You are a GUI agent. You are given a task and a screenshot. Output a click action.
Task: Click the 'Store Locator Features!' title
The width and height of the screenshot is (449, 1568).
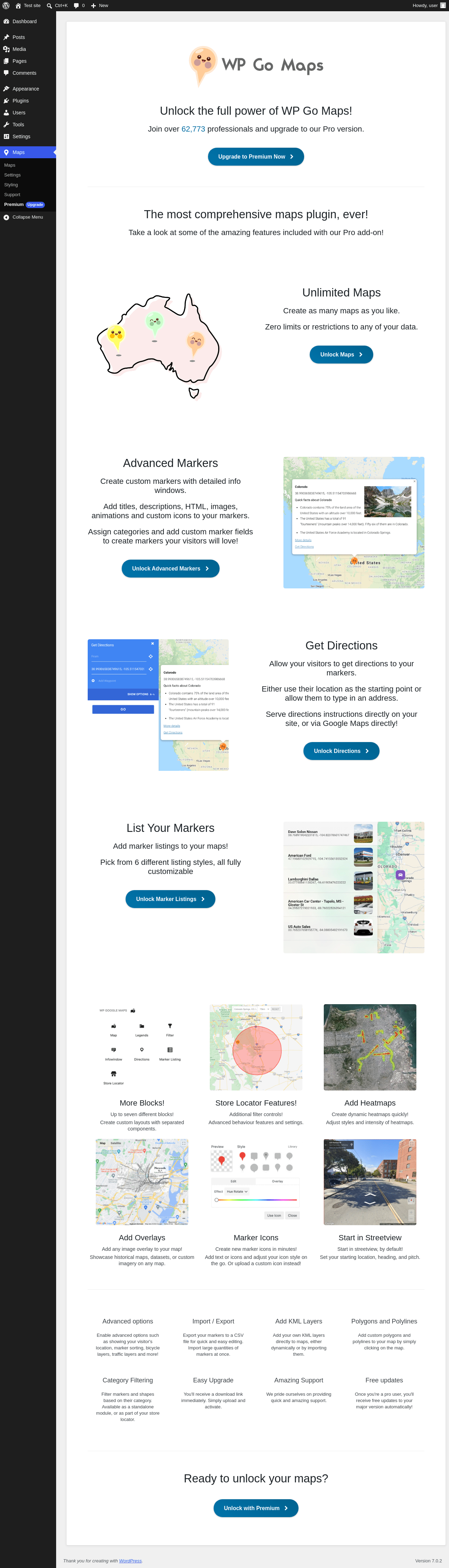pos(256,1103)
